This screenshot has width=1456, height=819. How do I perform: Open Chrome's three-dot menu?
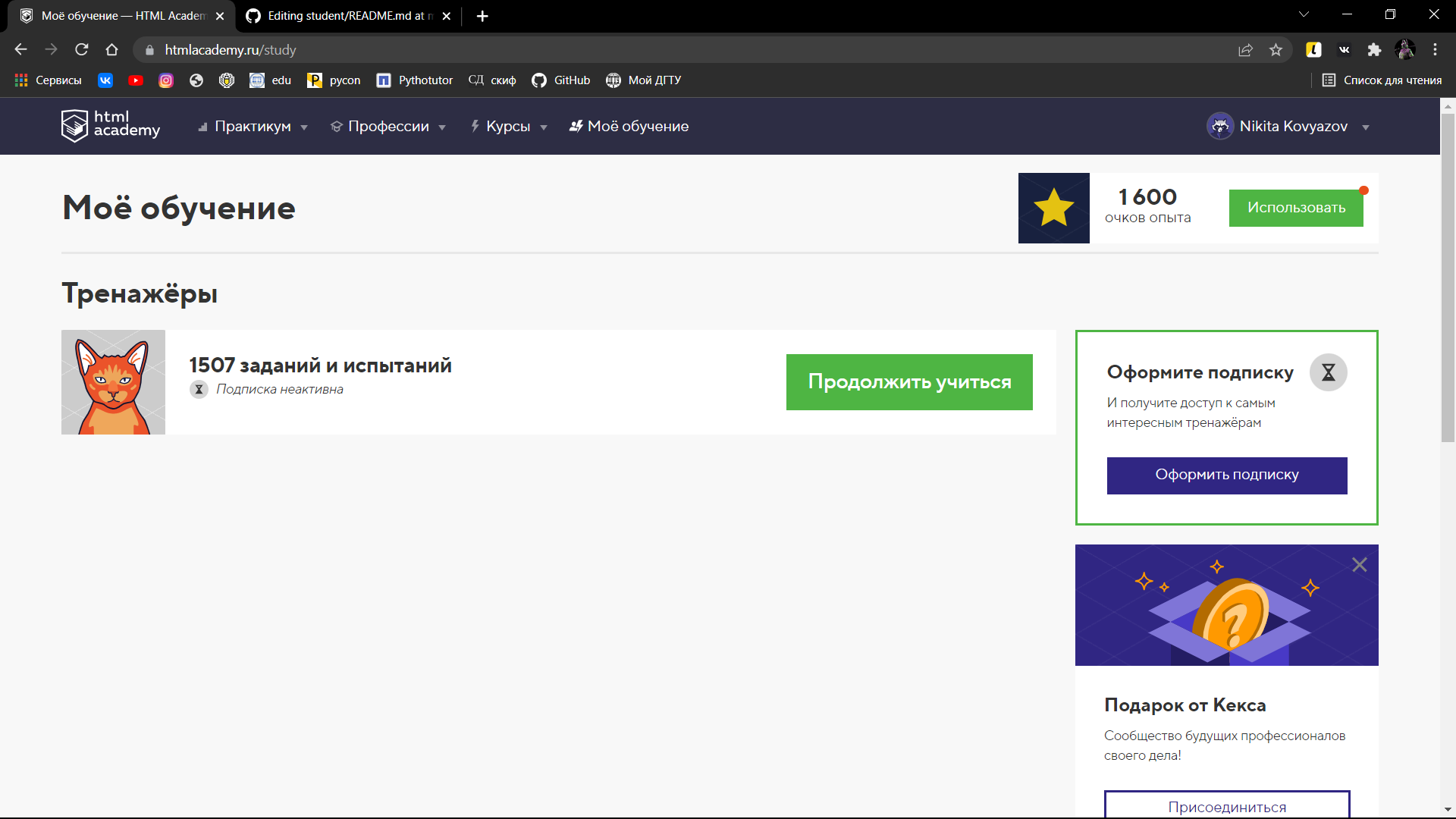pos(1435,49)
